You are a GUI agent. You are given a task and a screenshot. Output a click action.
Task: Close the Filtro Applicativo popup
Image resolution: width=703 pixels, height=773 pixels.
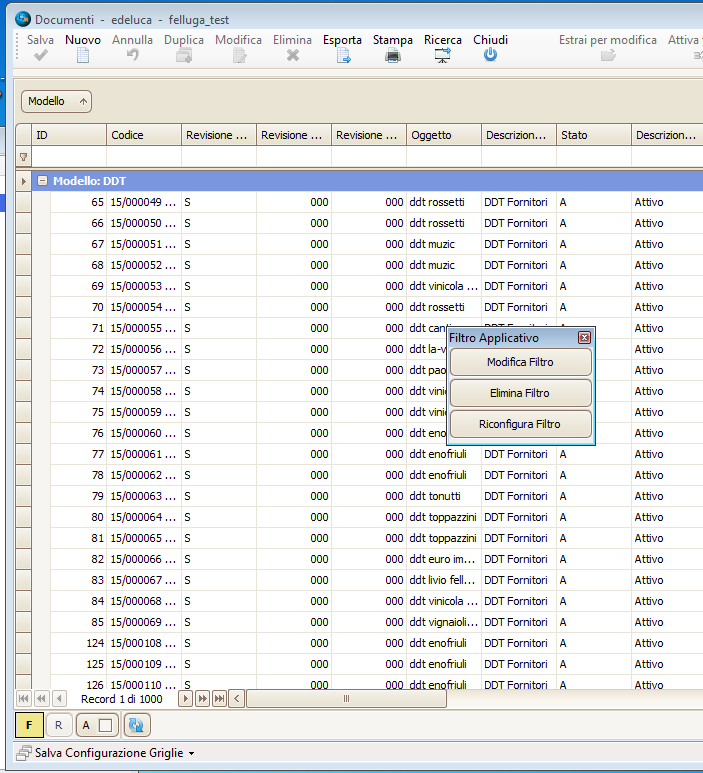click(584, 338)
